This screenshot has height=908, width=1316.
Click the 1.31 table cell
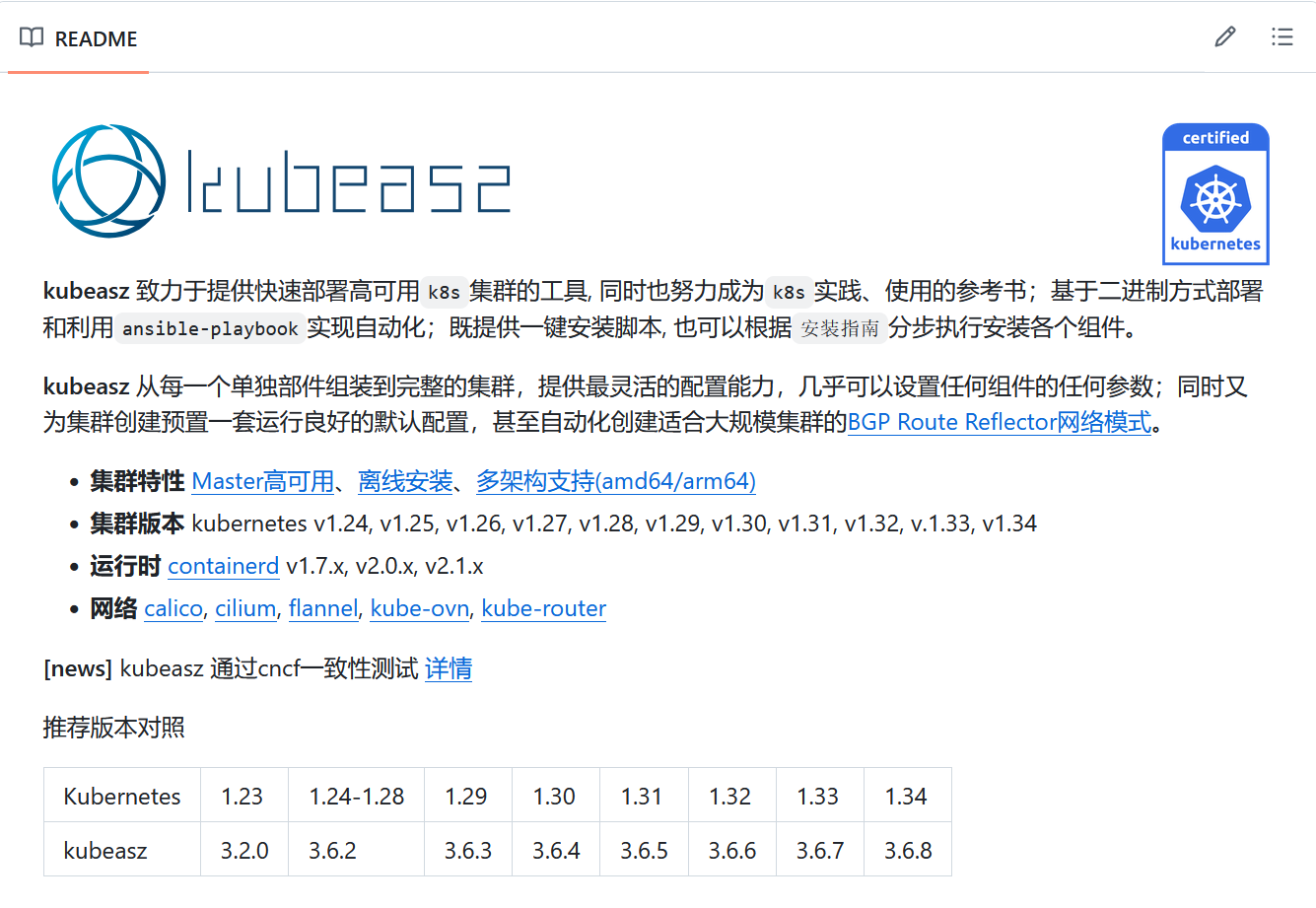[644, 796]
